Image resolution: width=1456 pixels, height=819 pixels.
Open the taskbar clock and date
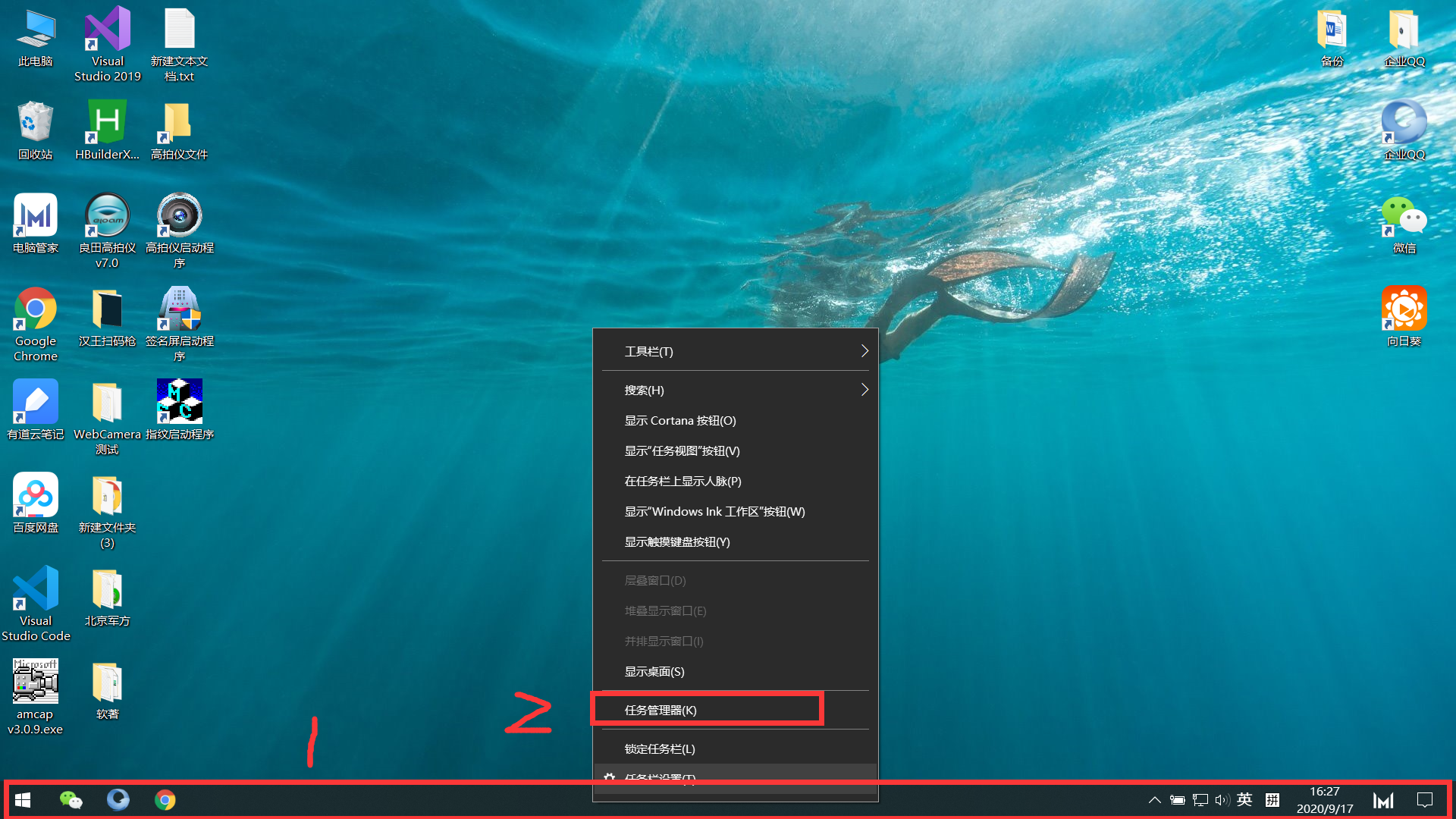1324,800
